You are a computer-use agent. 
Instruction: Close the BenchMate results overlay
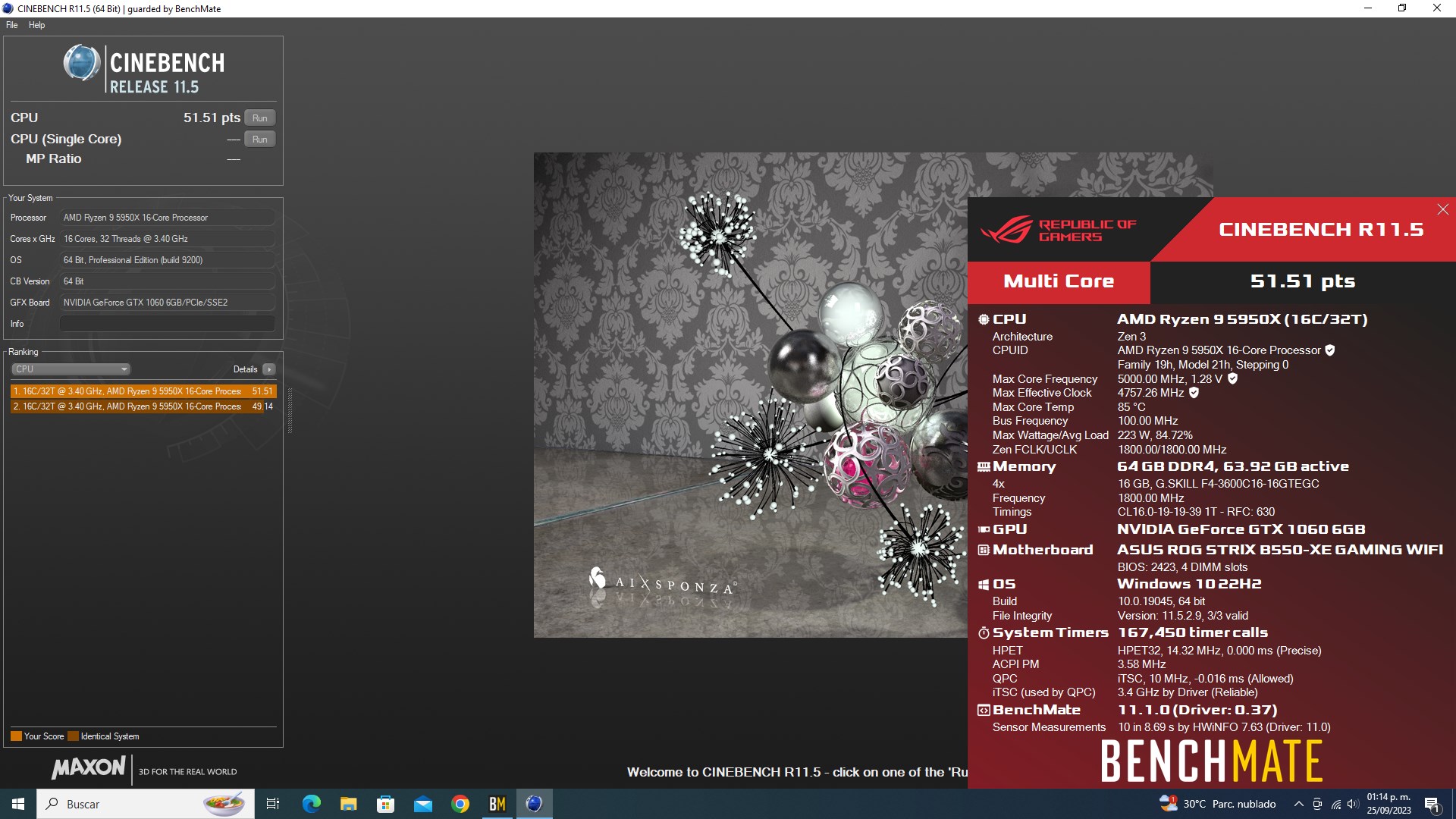(x=1442, y=209)
